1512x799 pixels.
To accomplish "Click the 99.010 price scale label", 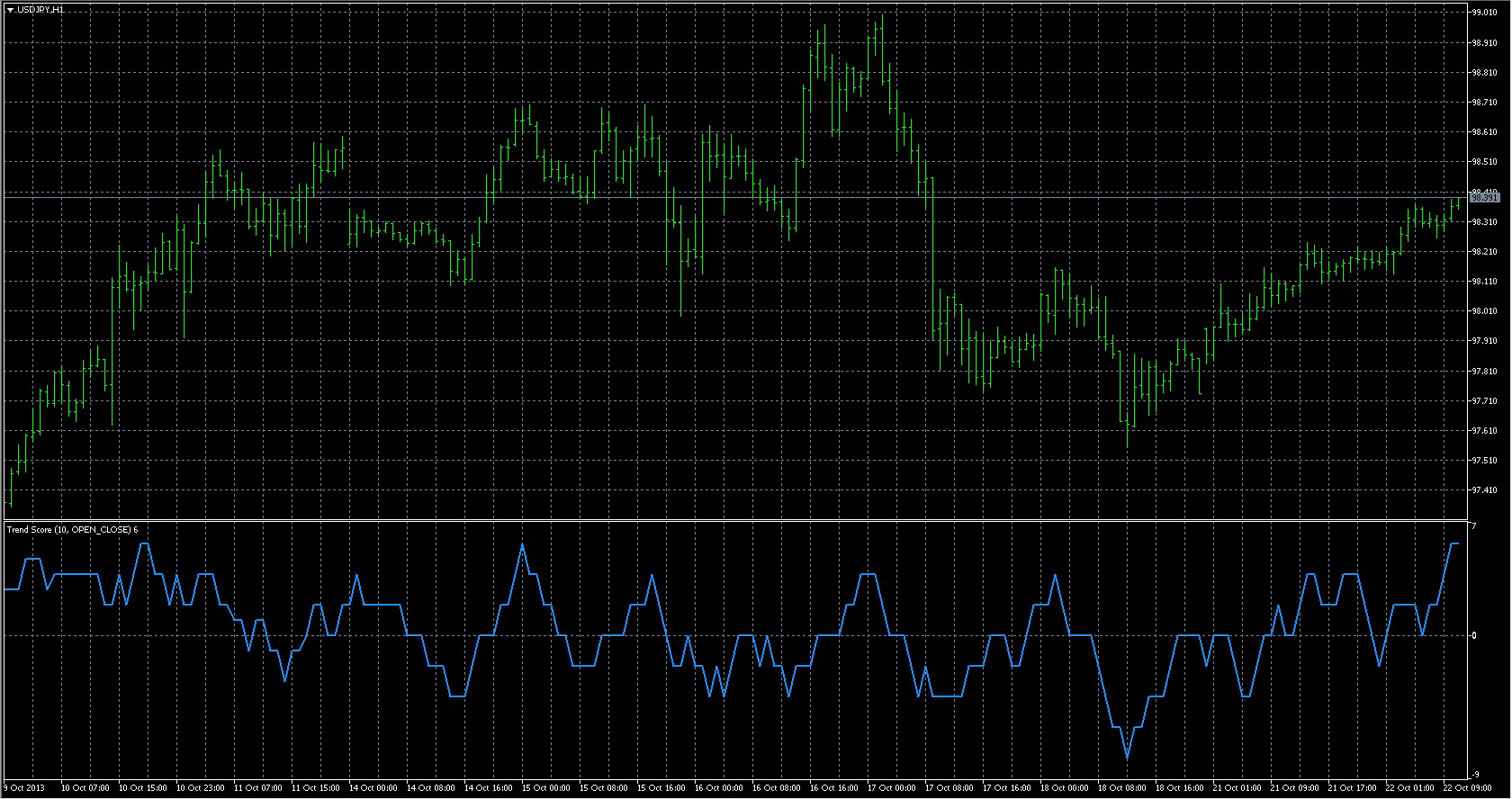I will click(x=1484, y=13).
